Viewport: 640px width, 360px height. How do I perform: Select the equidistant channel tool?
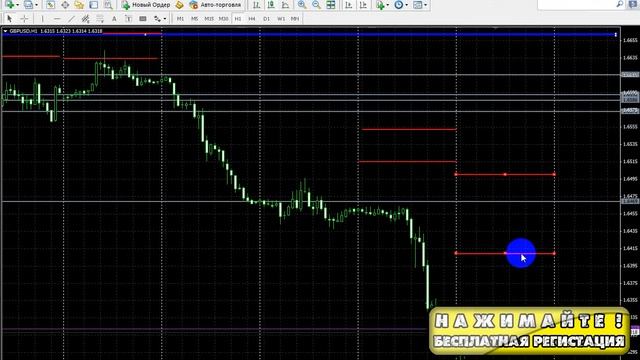click(x=85, y=19)
